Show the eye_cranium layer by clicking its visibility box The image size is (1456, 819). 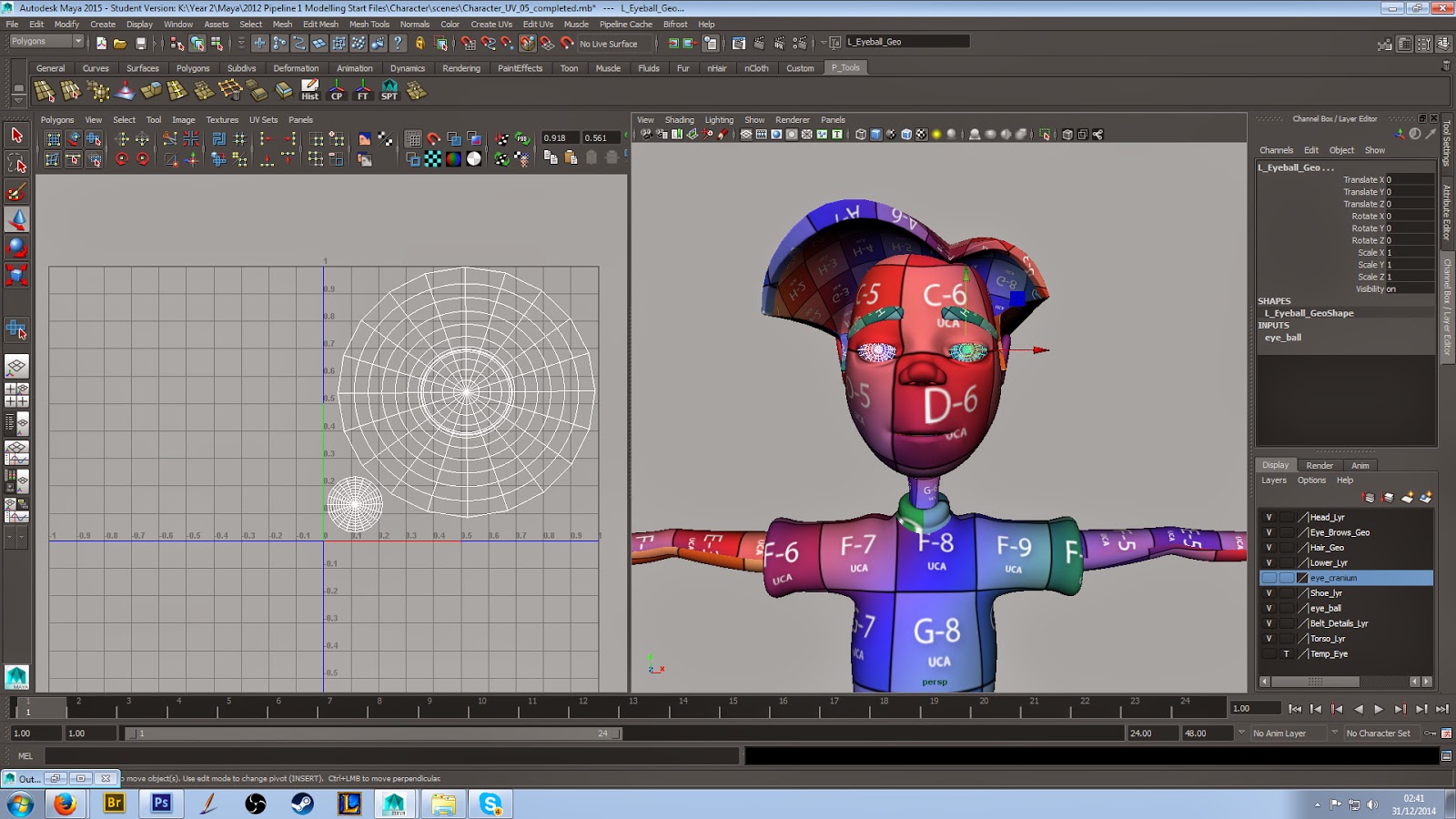[x=1269, y=578]
